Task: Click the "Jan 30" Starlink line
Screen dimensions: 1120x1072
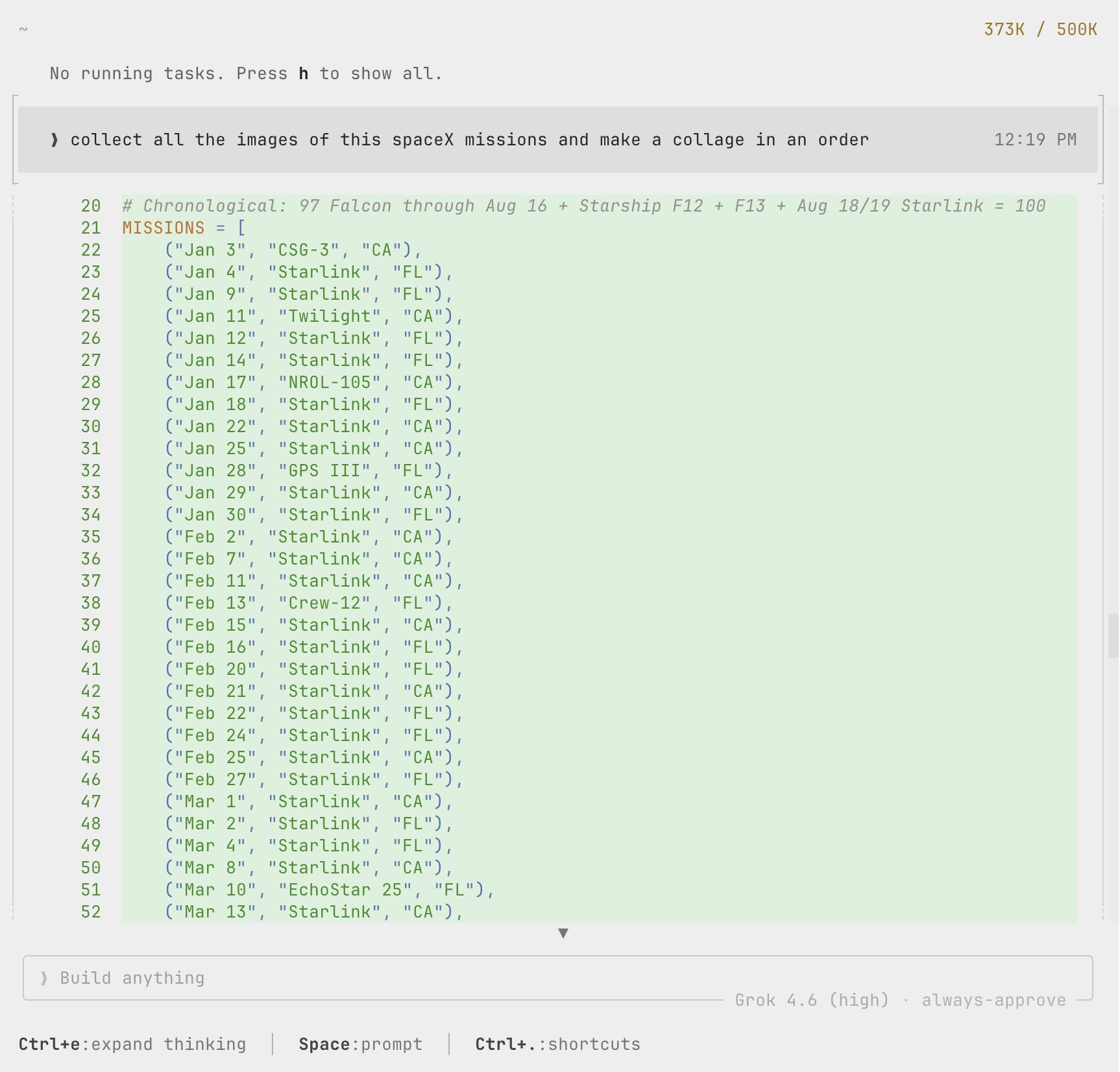Action: [x=314, y=515]
